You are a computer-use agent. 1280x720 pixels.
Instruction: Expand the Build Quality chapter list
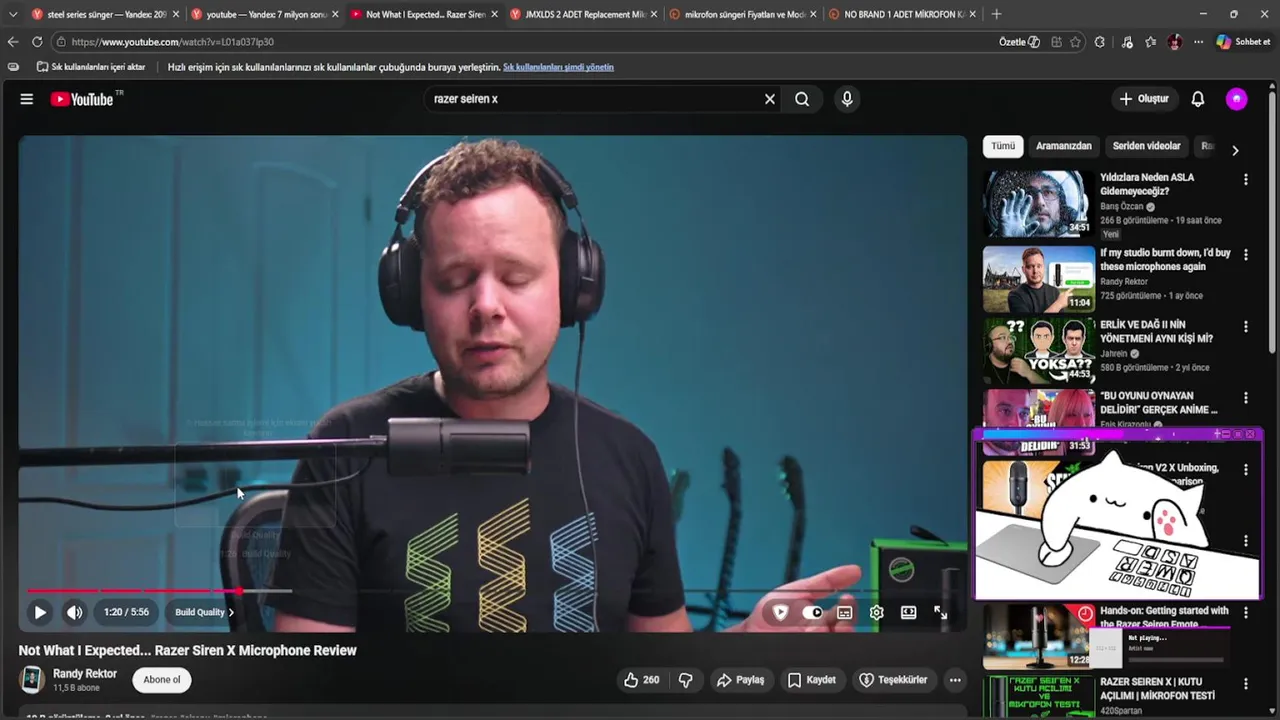[x=204, y=612]
